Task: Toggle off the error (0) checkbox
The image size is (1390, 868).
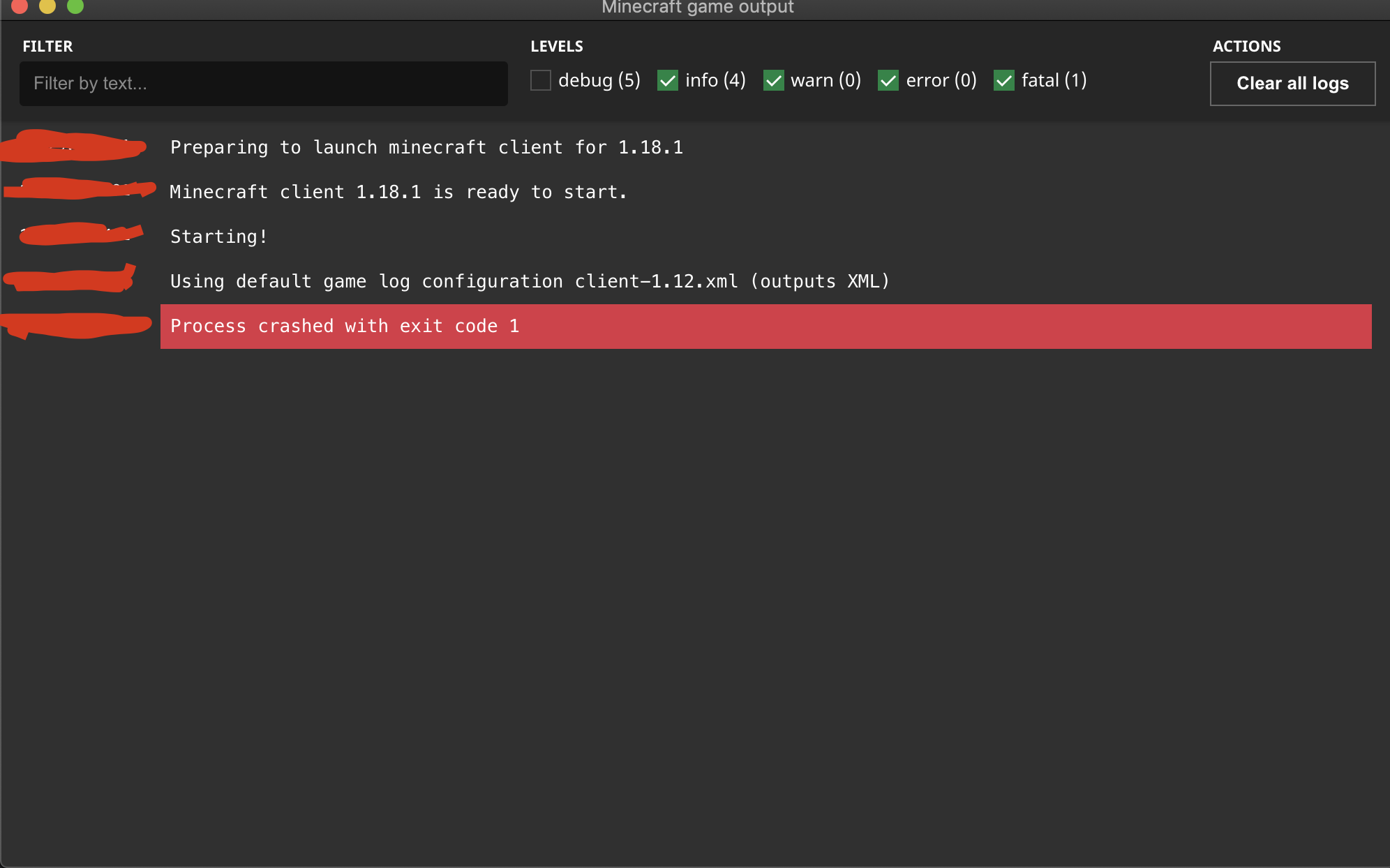Action: (x=888, y=80)
